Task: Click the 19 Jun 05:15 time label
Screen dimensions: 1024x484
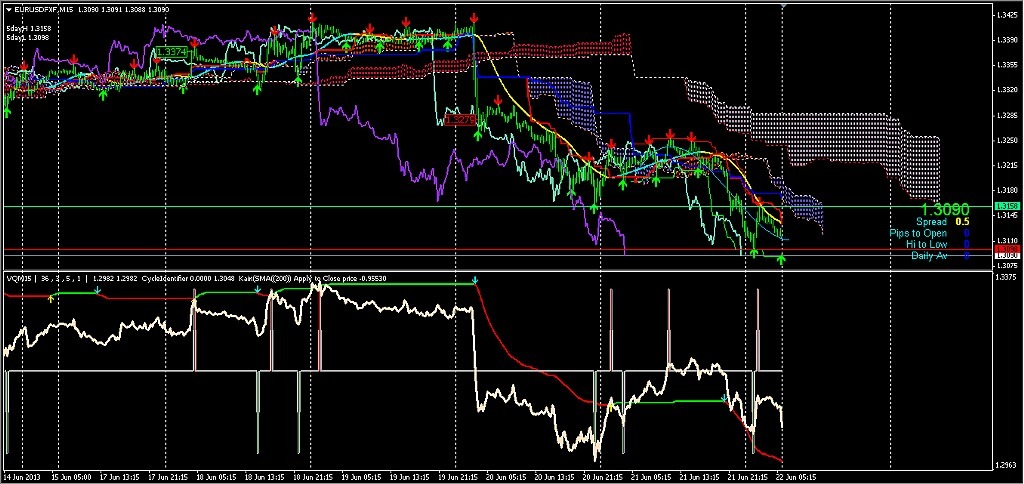Action: 361,477
